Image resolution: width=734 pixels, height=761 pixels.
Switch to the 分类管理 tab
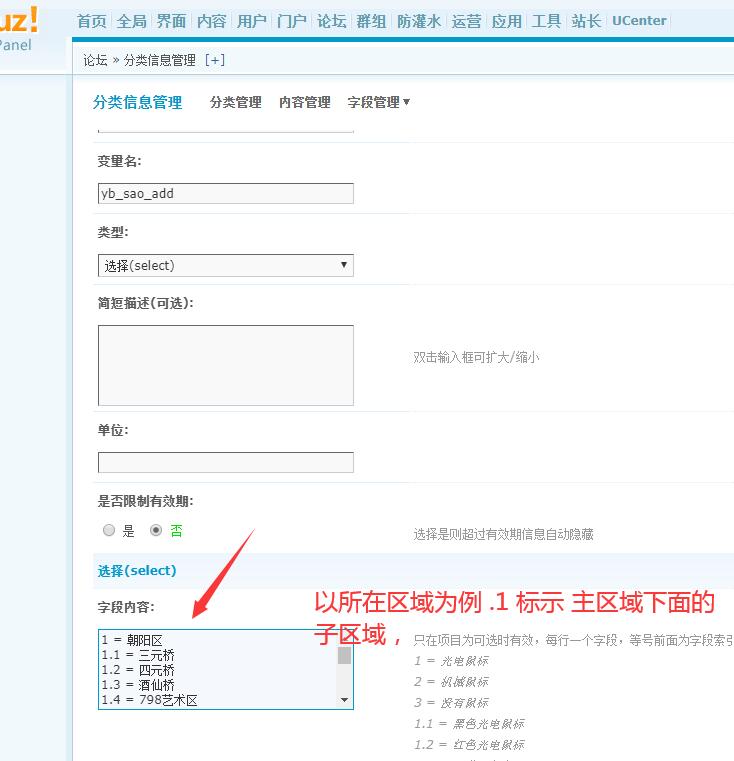point(236,102)
